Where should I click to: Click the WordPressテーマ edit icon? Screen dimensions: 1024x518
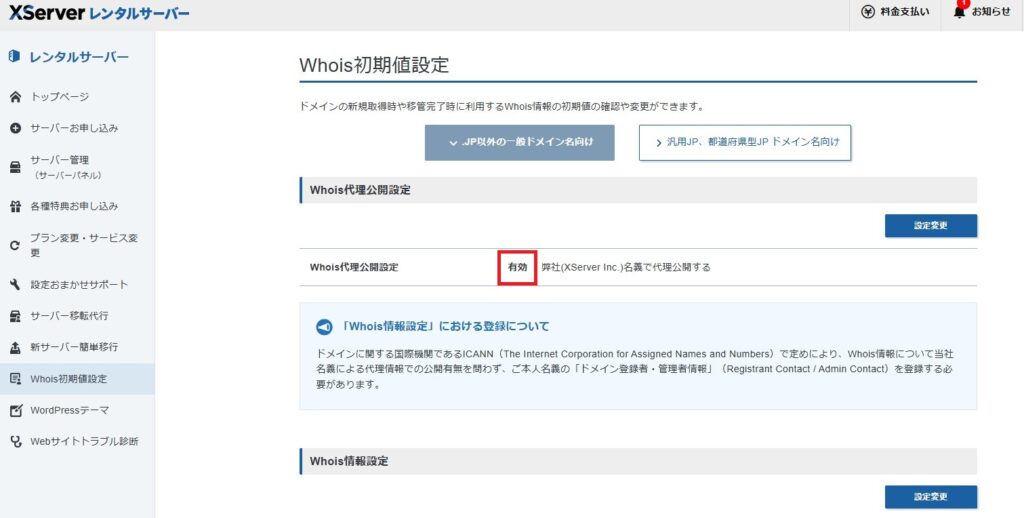(15, 410)
